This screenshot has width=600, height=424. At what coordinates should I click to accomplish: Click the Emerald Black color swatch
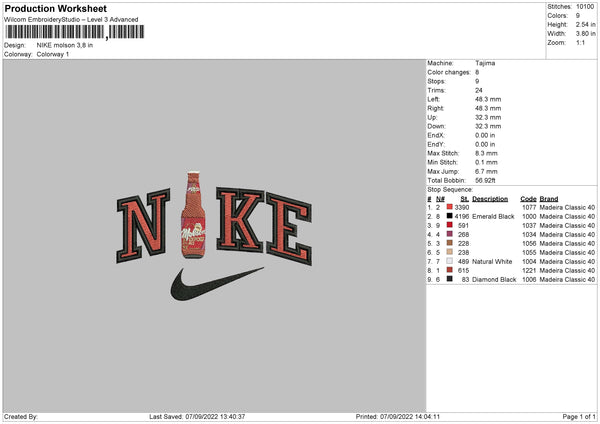449,216
